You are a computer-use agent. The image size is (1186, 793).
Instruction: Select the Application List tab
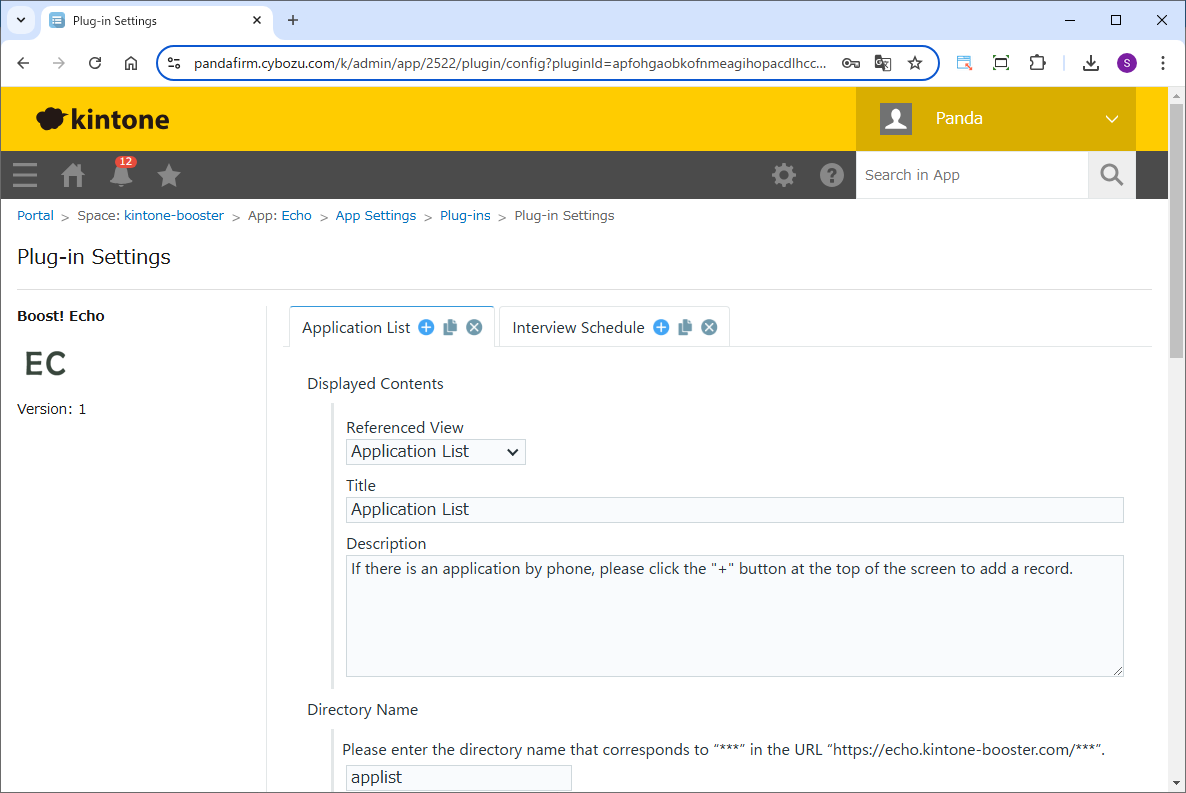pos(356,327)
